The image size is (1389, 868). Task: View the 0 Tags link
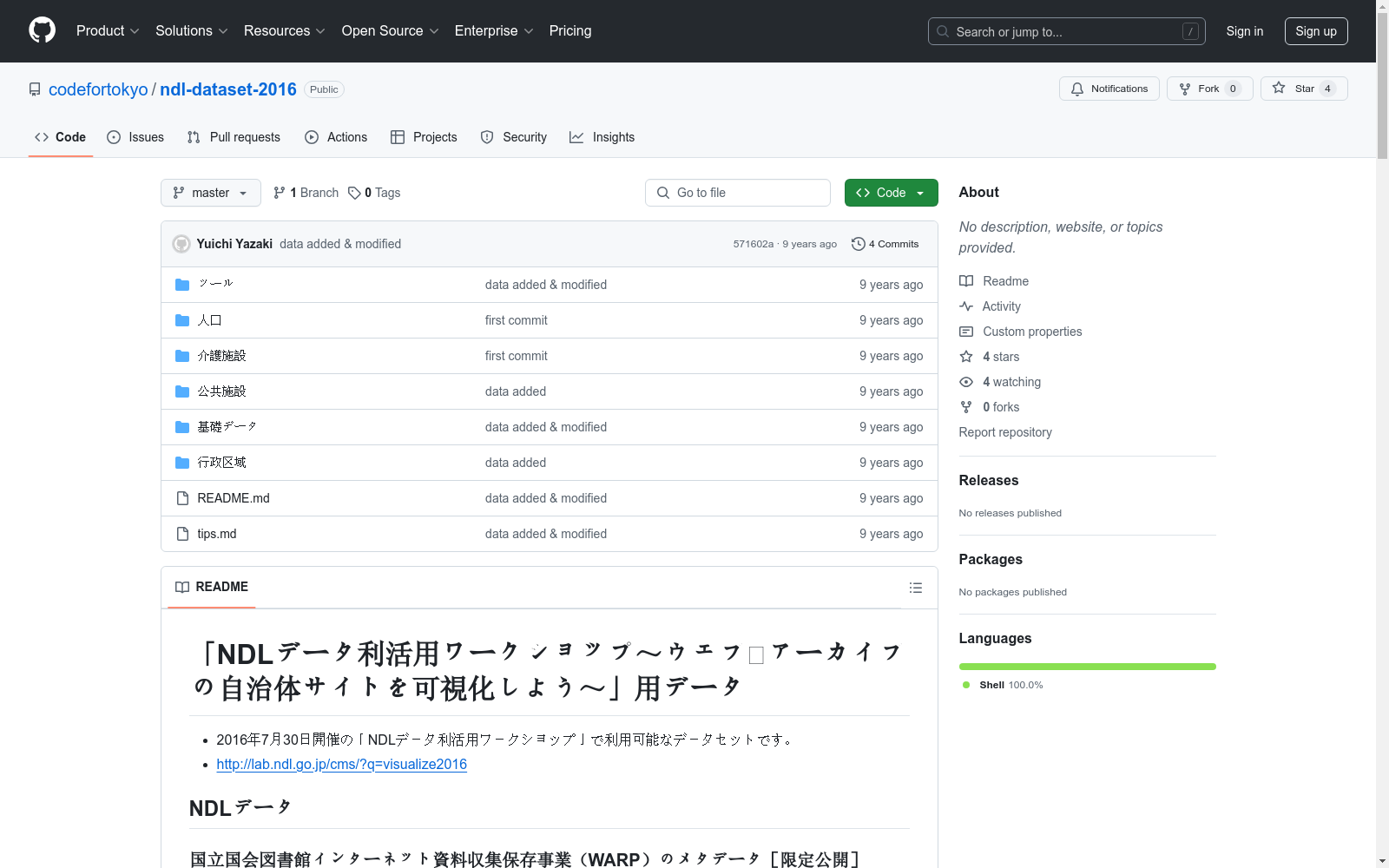tap(374, 193)
